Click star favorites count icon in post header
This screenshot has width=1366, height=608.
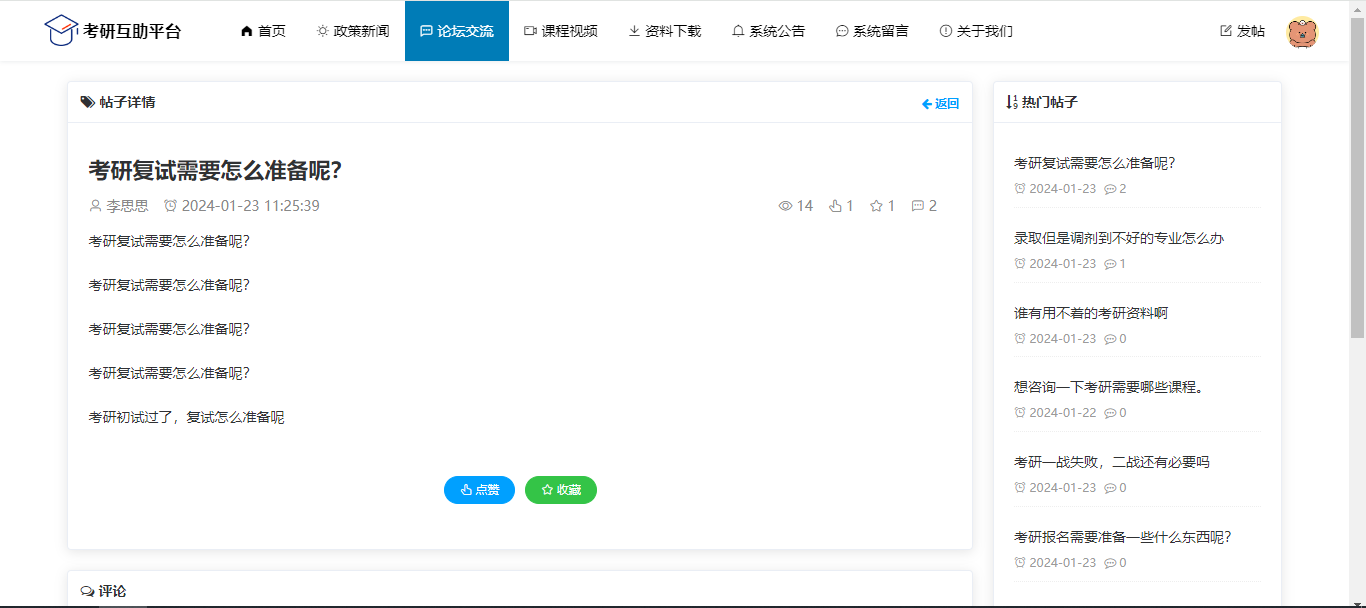click(877, 206)
